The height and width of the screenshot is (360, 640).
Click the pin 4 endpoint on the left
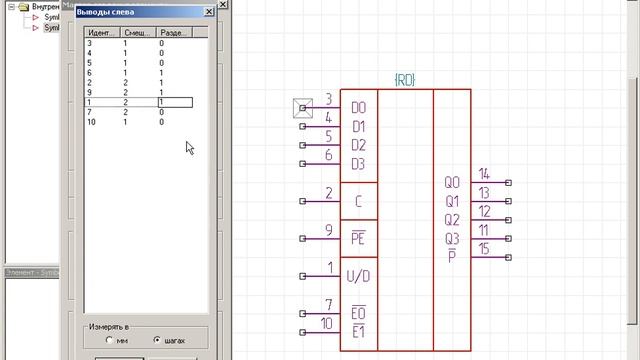point(302,127)
